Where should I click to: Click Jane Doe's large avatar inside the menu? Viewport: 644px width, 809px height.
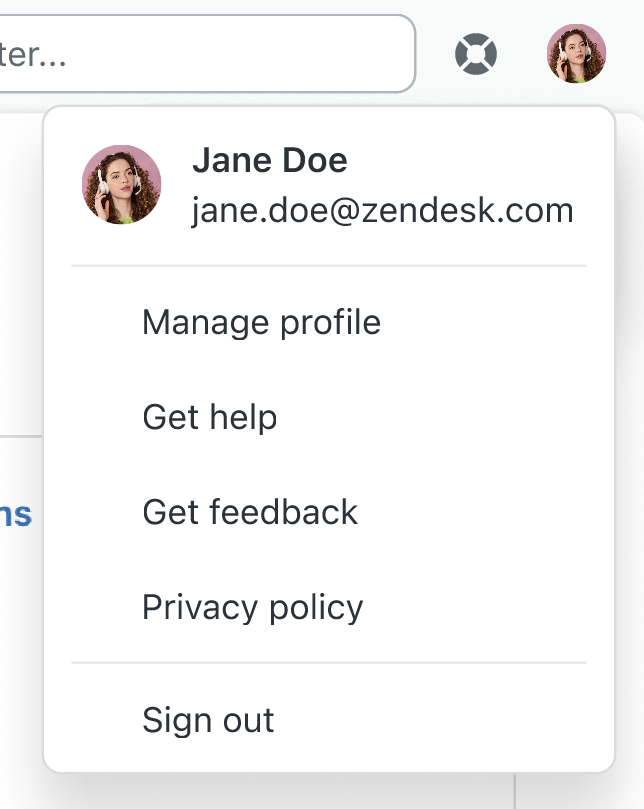tap(122, 184)
